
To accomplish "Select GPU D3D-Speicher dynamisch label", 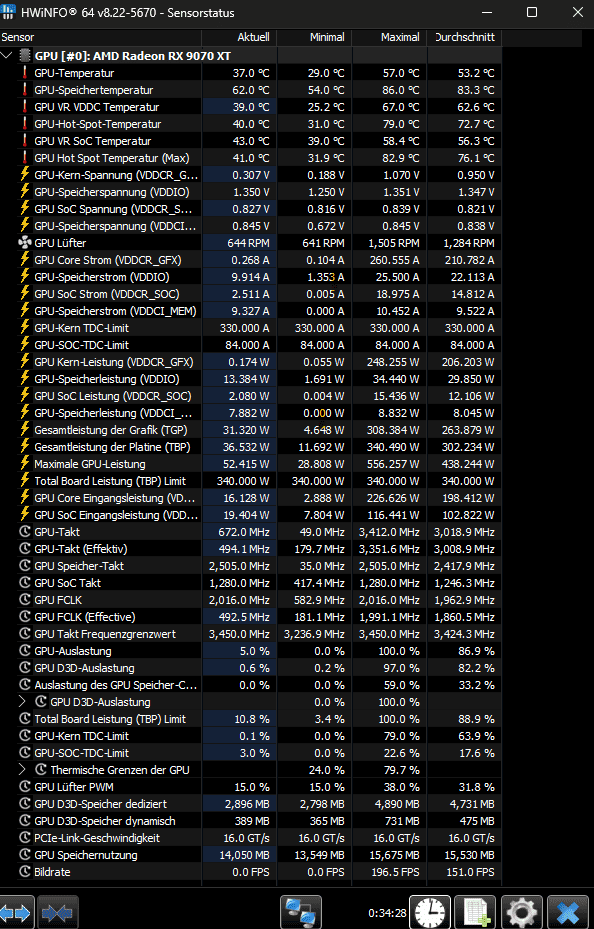I will pyautogui.click(x=105, y=821).
